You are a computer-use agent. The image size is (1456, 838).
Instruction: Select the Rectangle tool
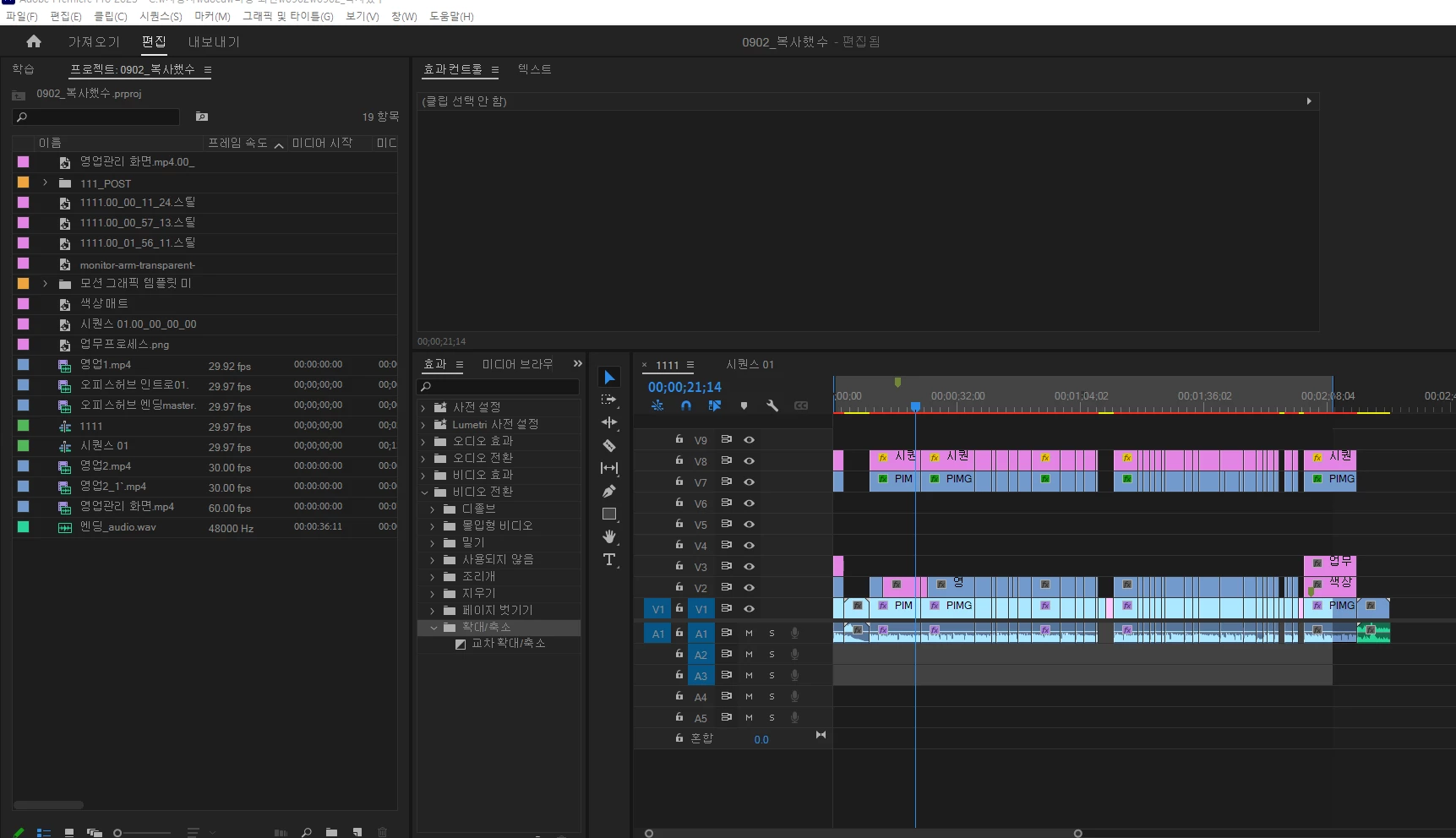(609, 514)
